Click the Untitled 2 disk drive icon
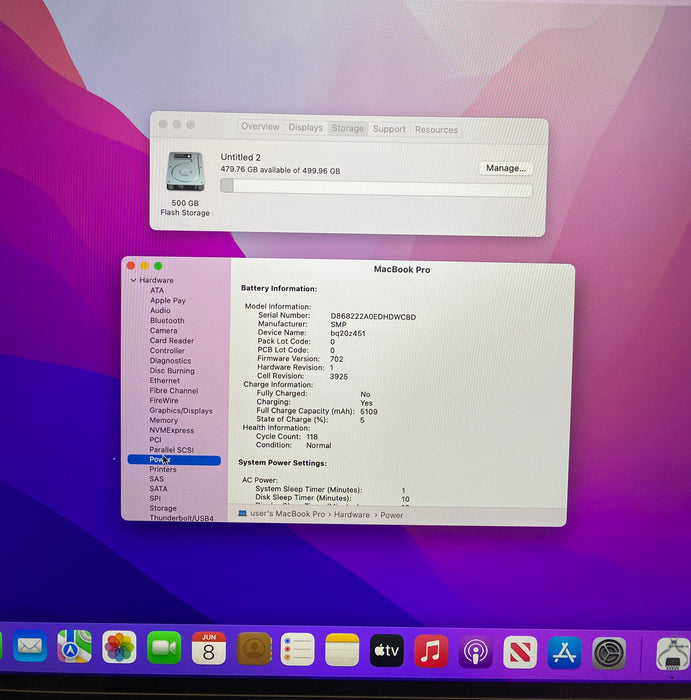 tap(185, 171)
